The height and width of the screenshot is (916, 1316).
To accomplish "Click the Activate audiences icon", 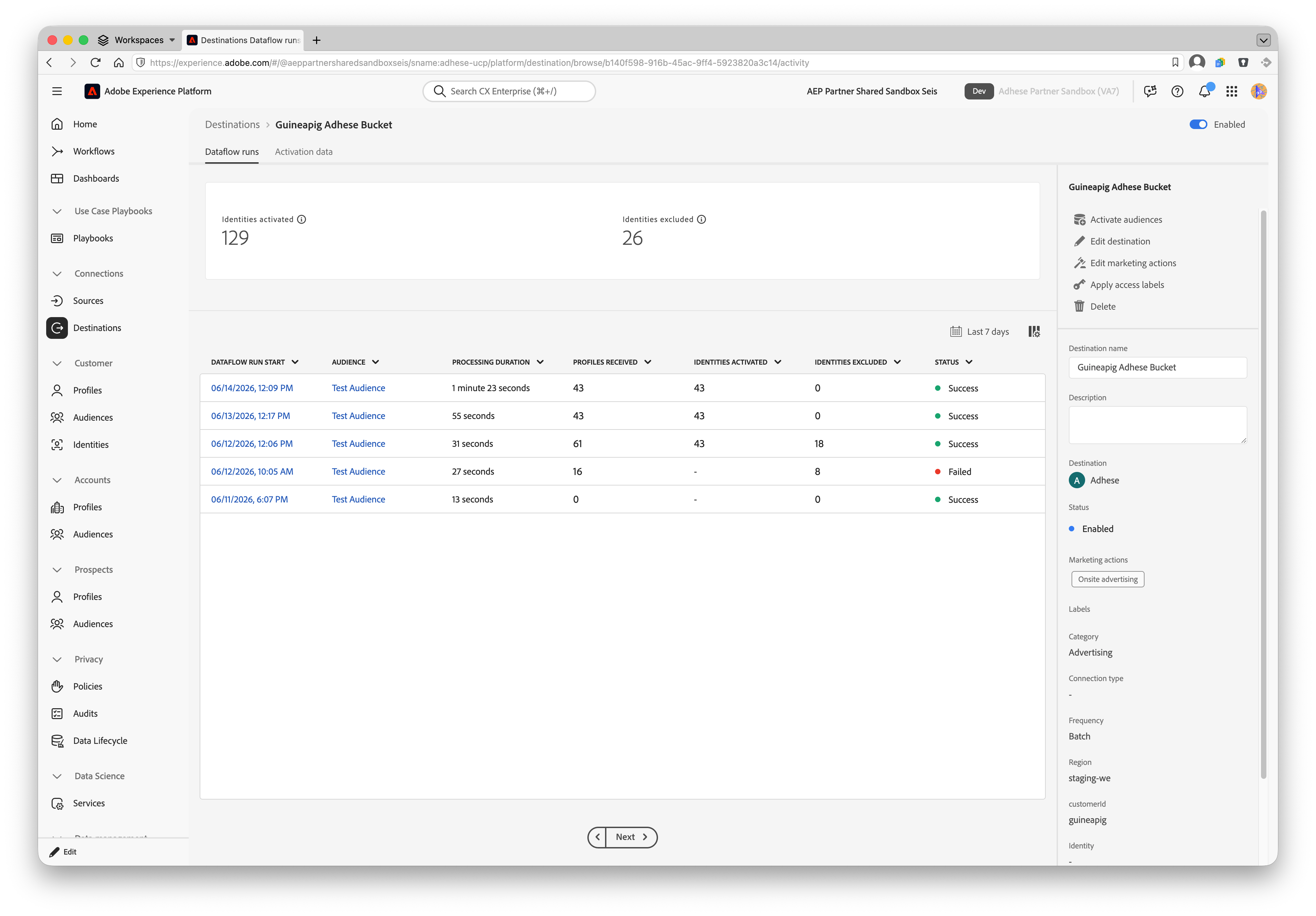I will (1079, 220).
